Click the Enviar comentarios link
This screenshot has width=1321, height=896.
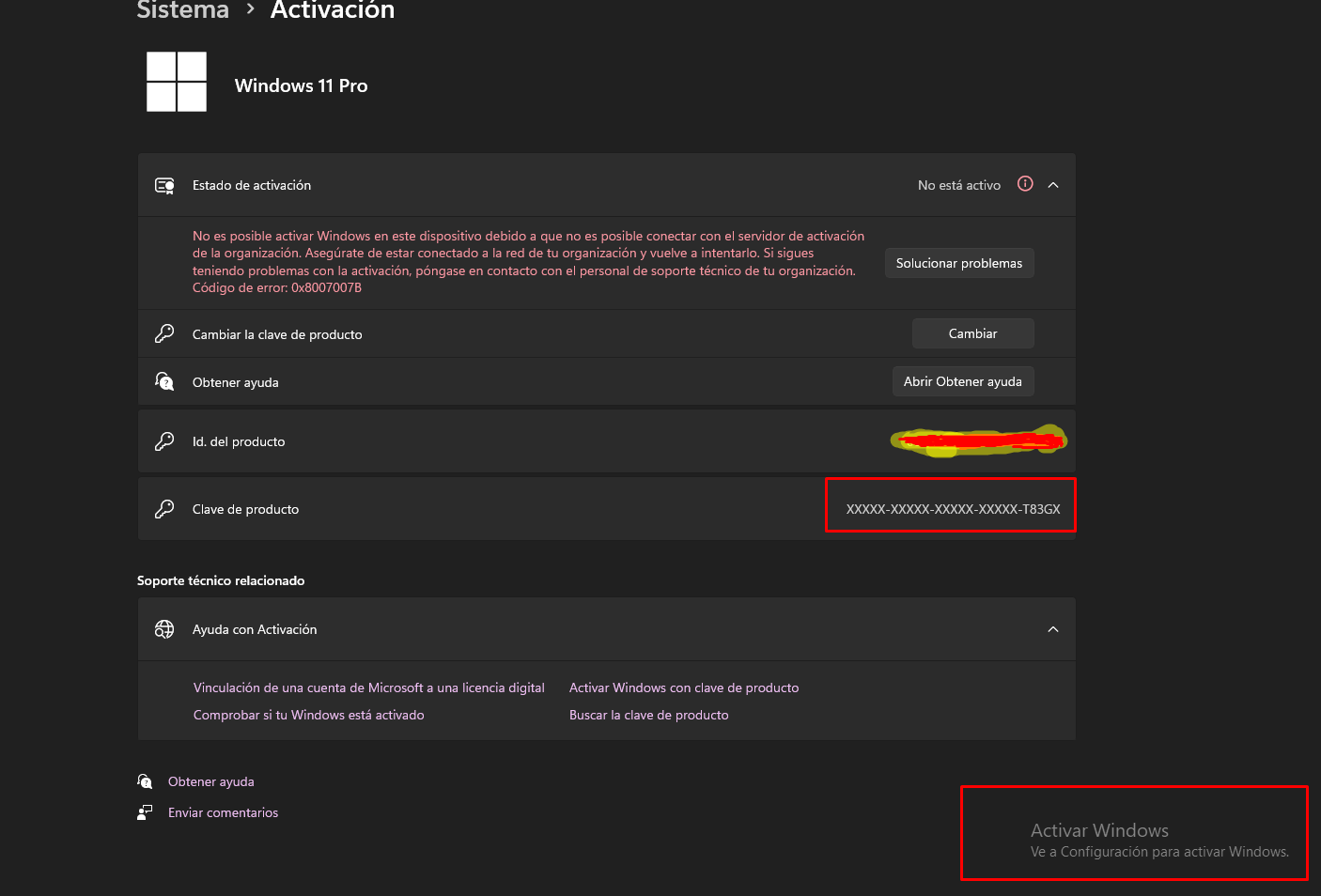click(224, 812)
